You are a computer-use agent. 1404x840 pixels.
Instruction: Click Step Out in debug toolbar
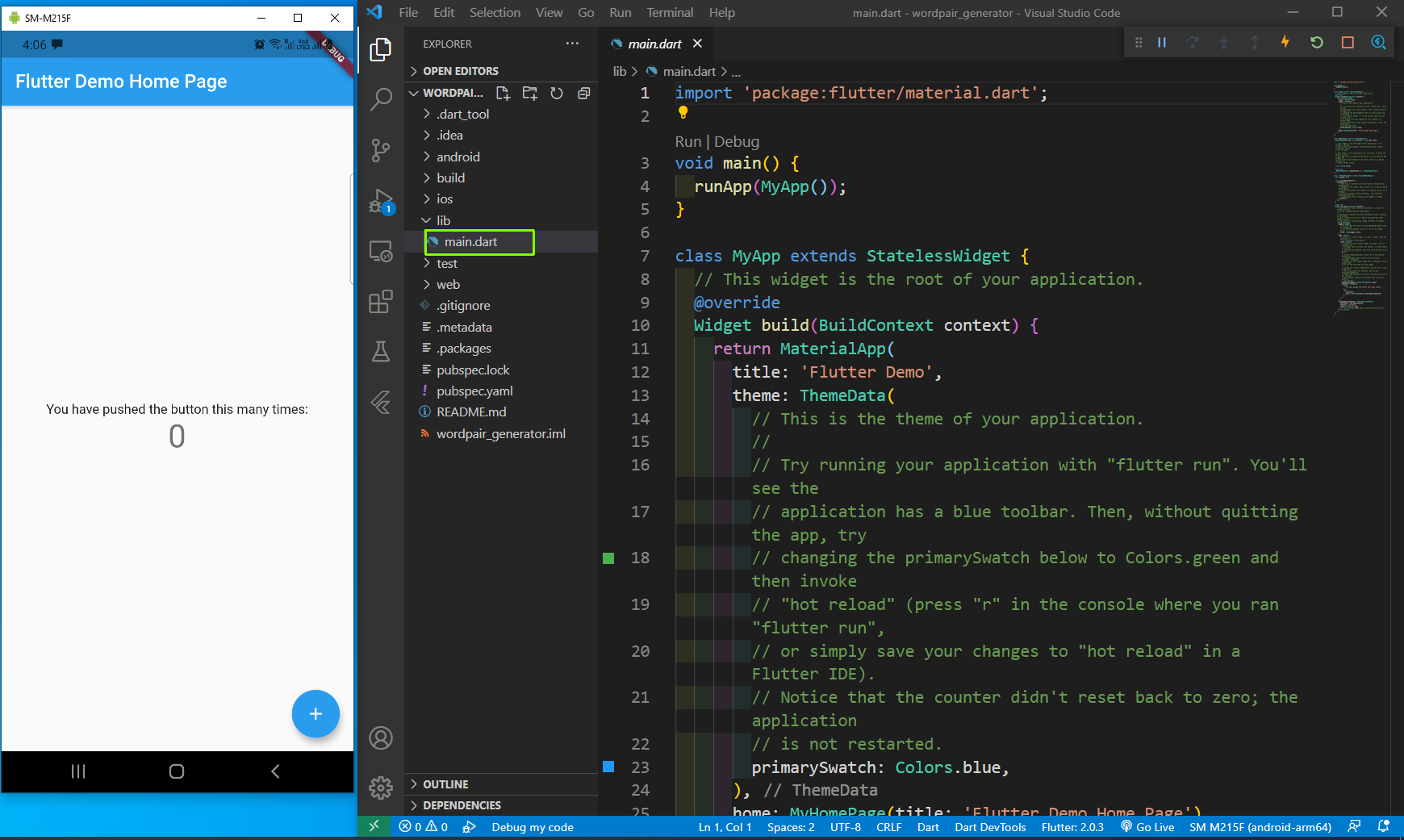(1255, 43)
